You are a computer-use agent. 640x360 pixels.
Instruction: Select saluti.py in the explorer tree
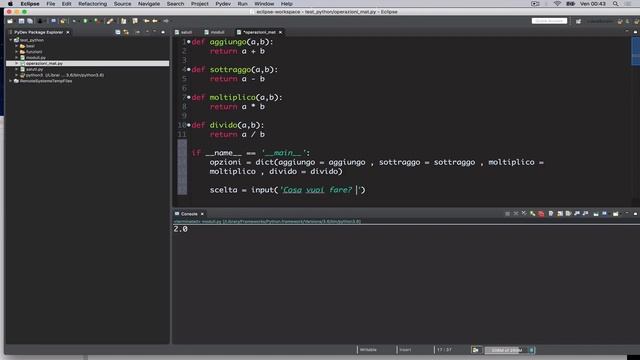point(34,69)
